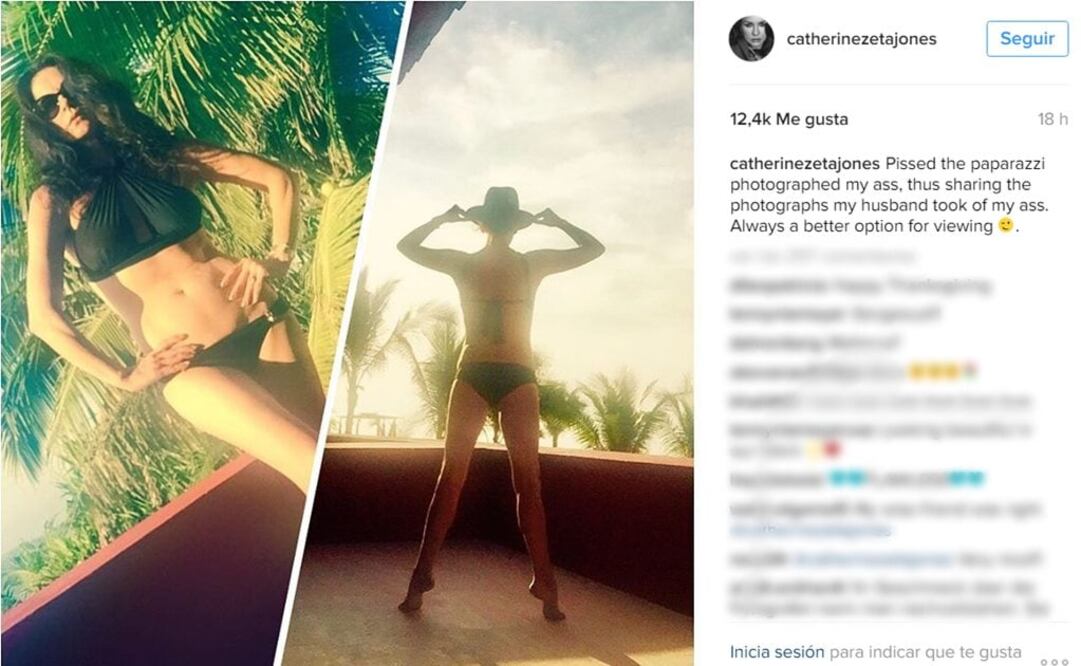Viewport: 1081px width, 666px height.
Task: Click the smiley emoji ending the caption
Action: click(x=1006, y=225)
